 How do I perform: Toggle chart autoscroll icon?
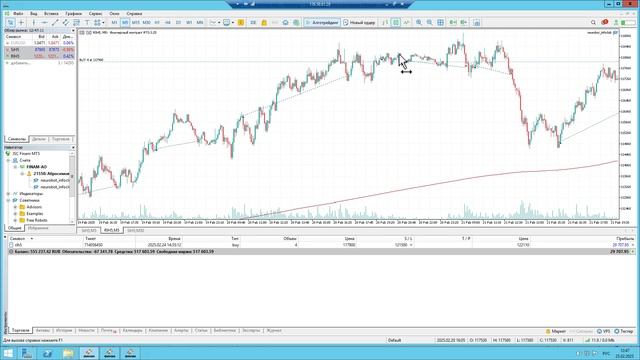click(453, 22)
